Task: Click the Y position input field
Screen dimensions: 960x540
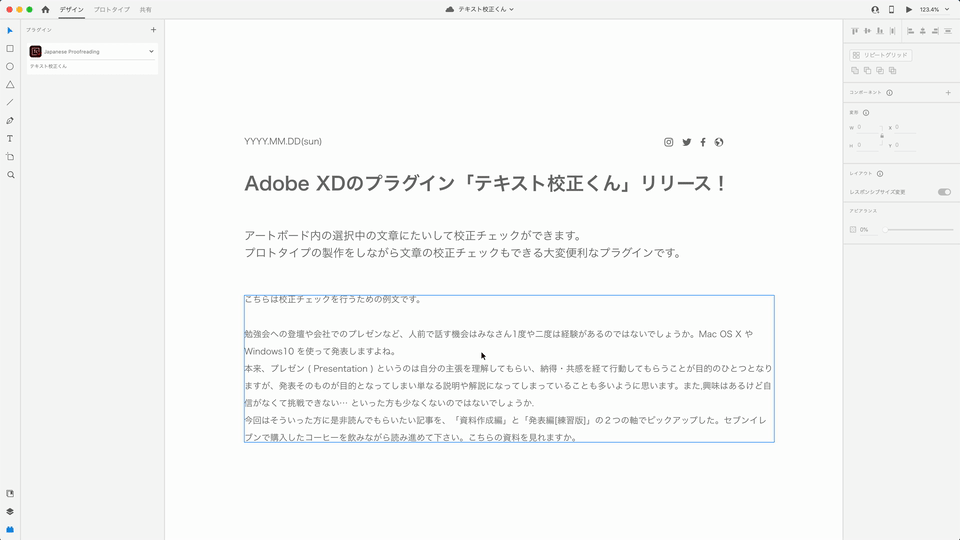Action: 905,145
